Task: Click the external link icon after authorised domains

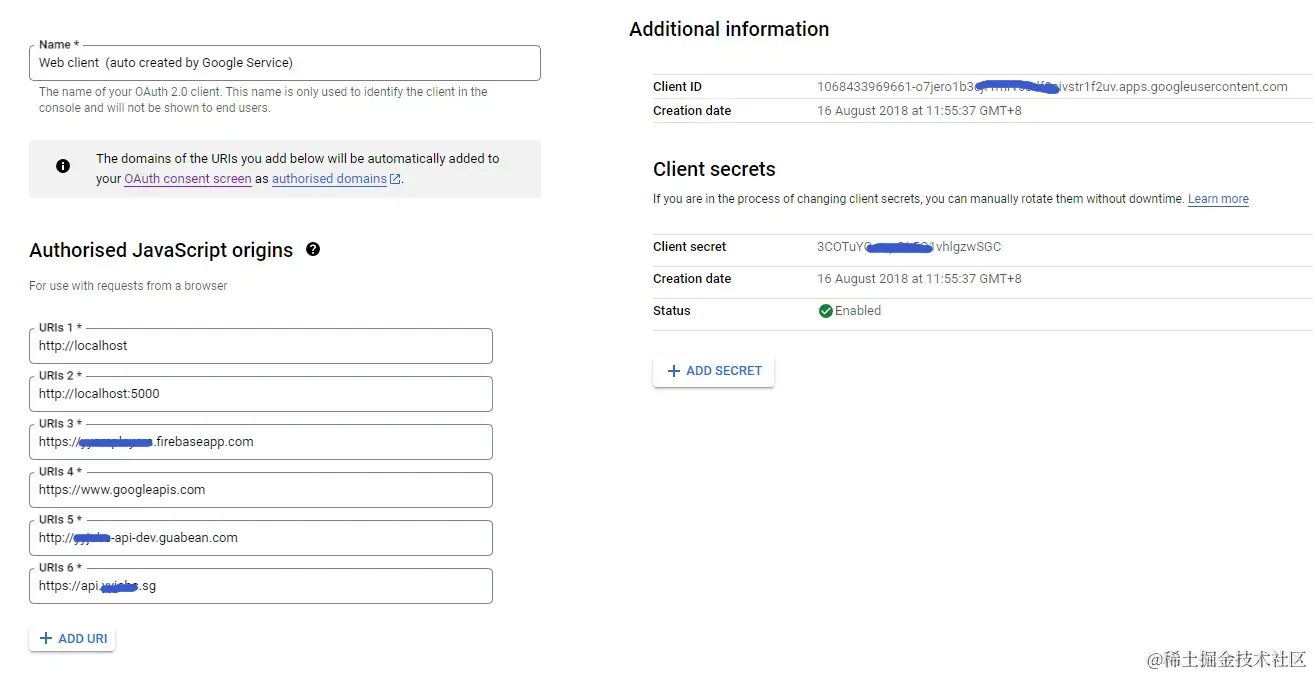Action: pos(395,179)
